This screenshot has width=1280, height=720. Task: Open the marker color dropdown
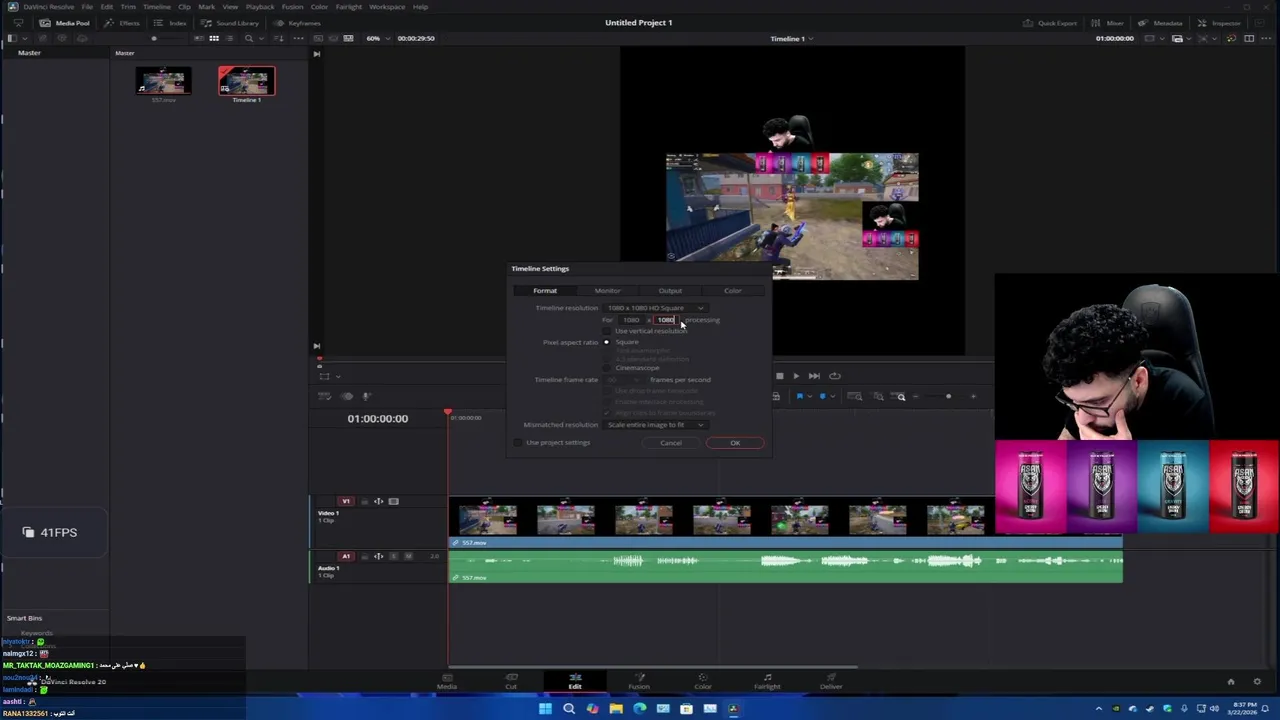pos(831,397)
